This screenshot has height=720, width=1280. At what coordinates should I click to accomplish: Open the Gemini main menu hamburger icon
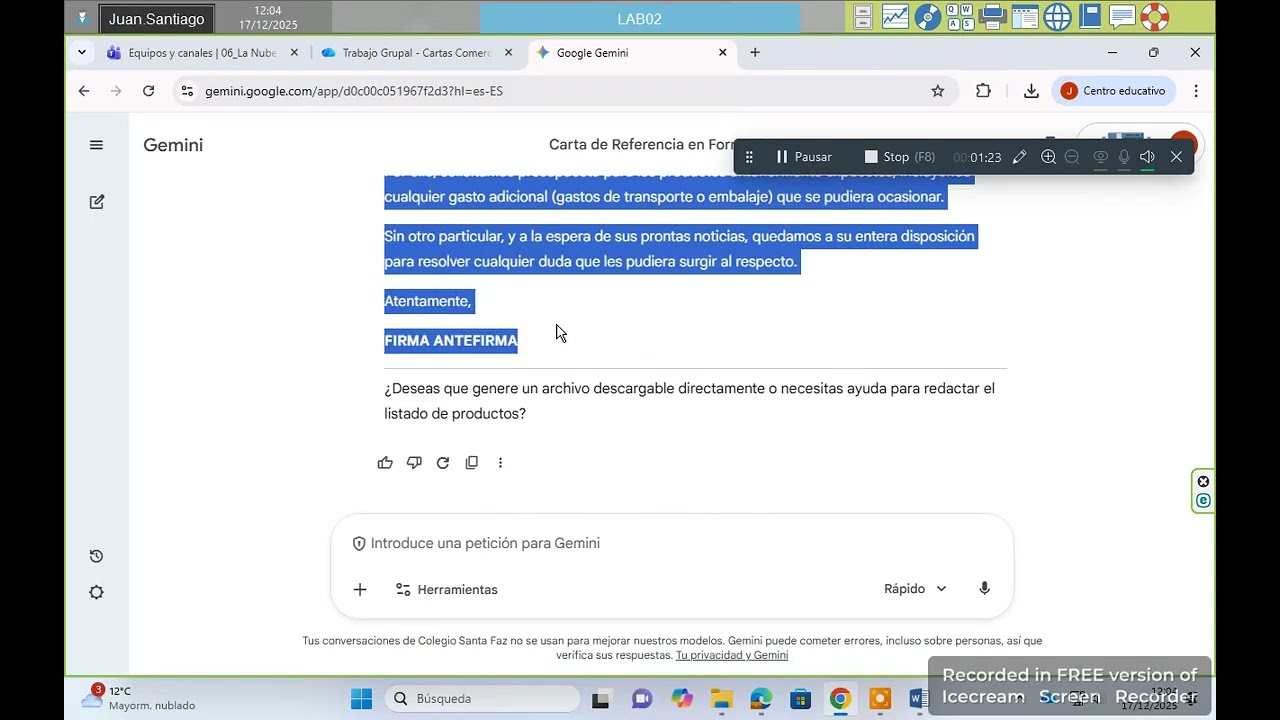[96, 145]
